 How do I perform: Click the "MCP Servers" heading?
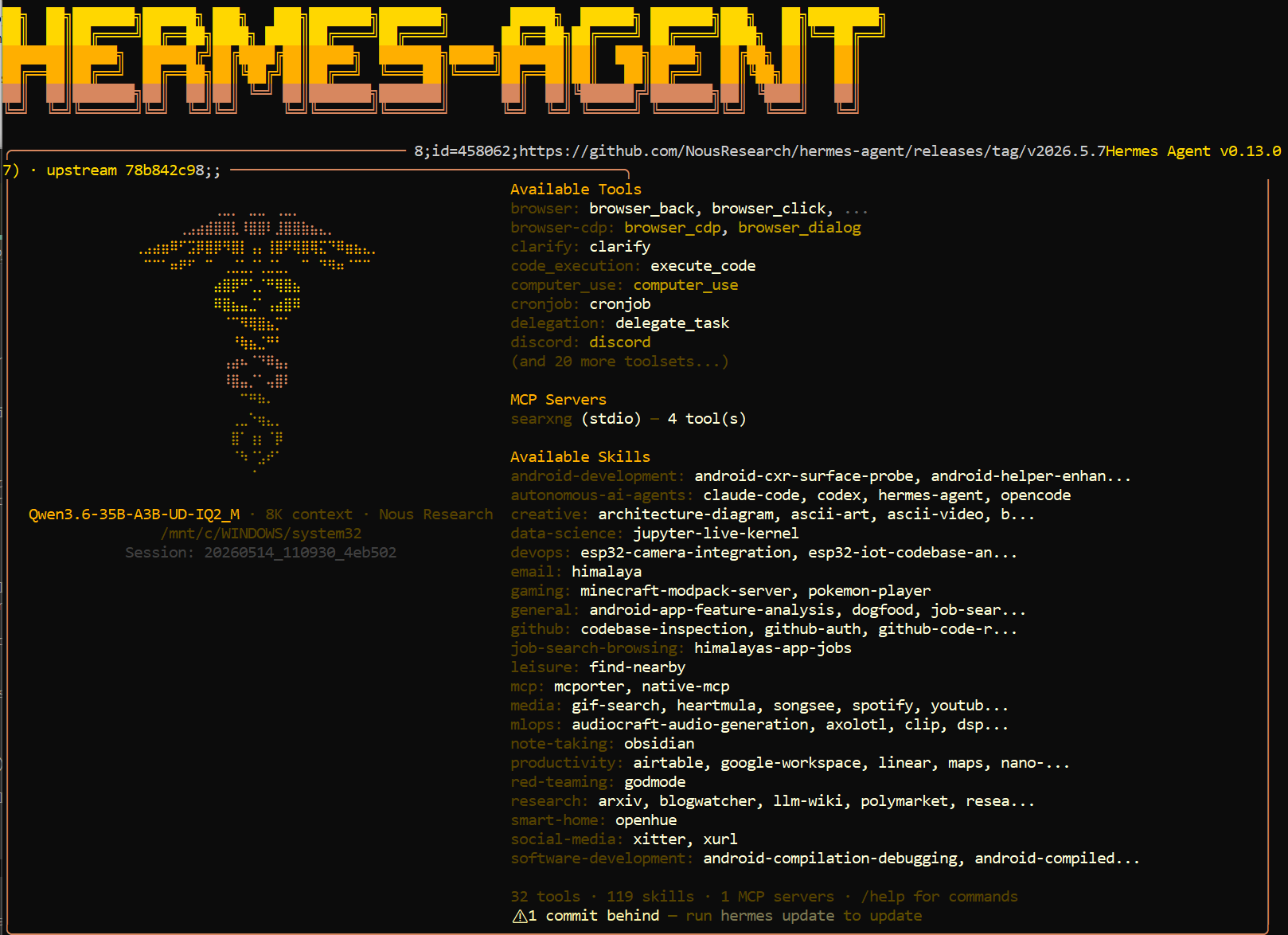(x=558, y=400)
